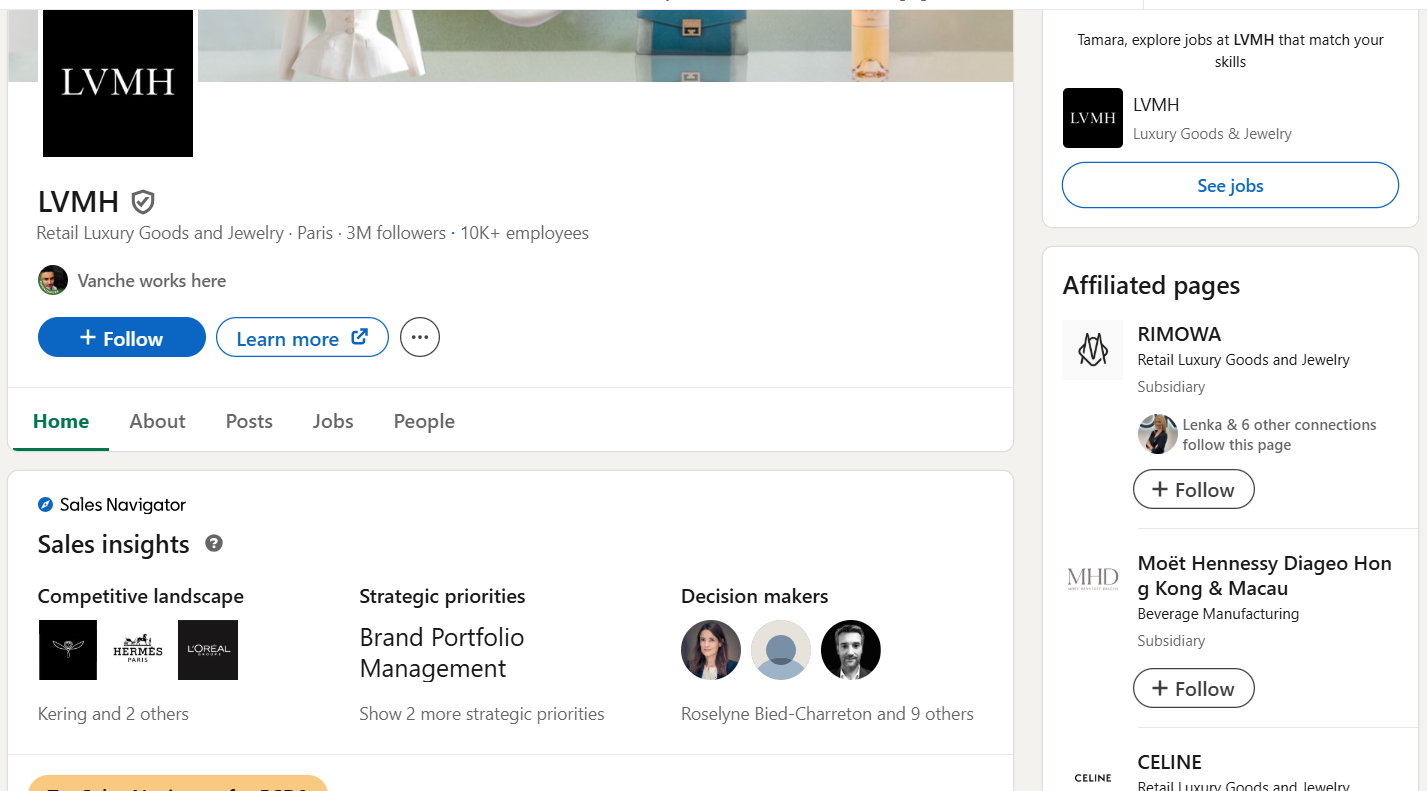Screen dimensions: 1427x791
Task: Open the CELINE affiliated page
Action: point(1169,762)
